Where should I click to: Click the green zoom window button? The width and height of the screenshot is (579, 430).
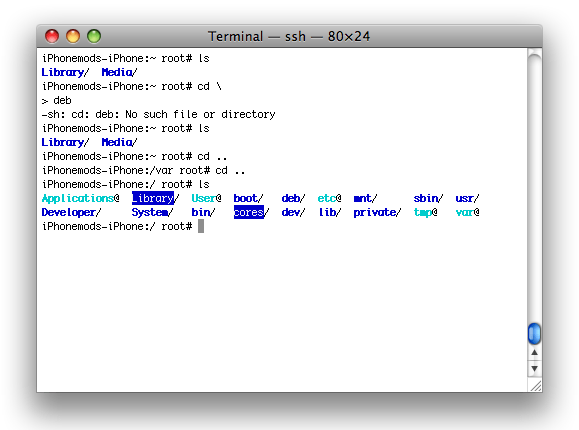(x=94, y=36)
